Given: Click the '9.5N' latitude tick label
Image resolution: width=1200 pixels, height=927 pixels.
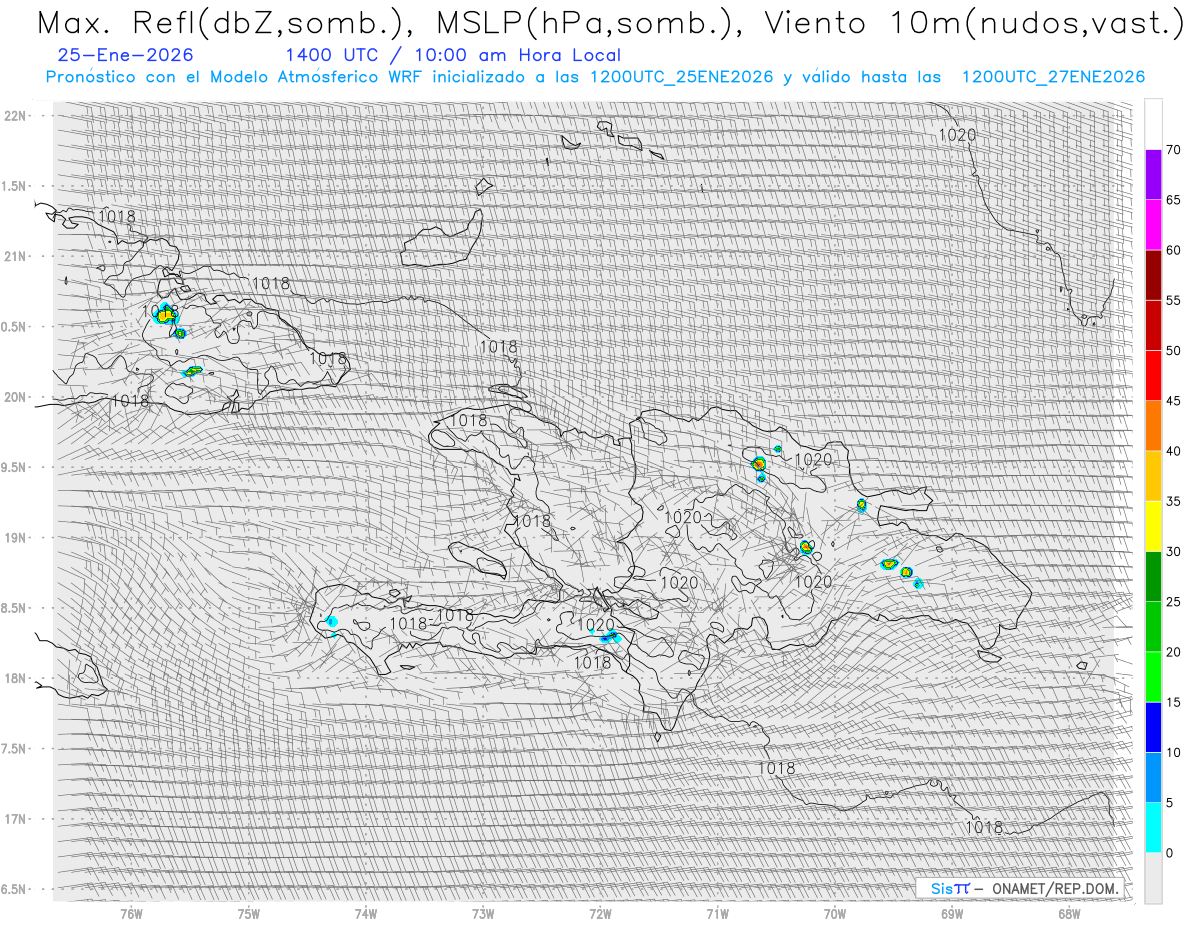Looking at the screenshot, I should pyautogui.click(x=15, y=467).
